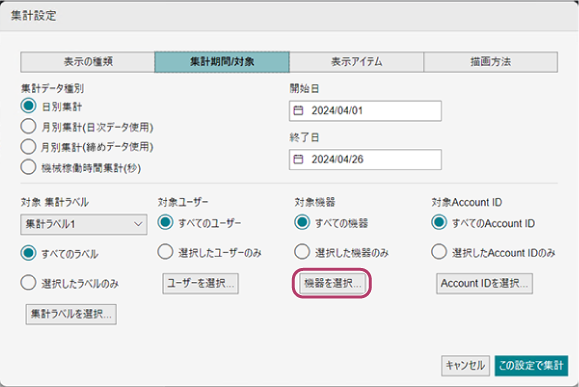Viewport: 579px width, 387px height.
Task: Click the calendar icon in 開始日 field
Action: [x=298, y=110]
